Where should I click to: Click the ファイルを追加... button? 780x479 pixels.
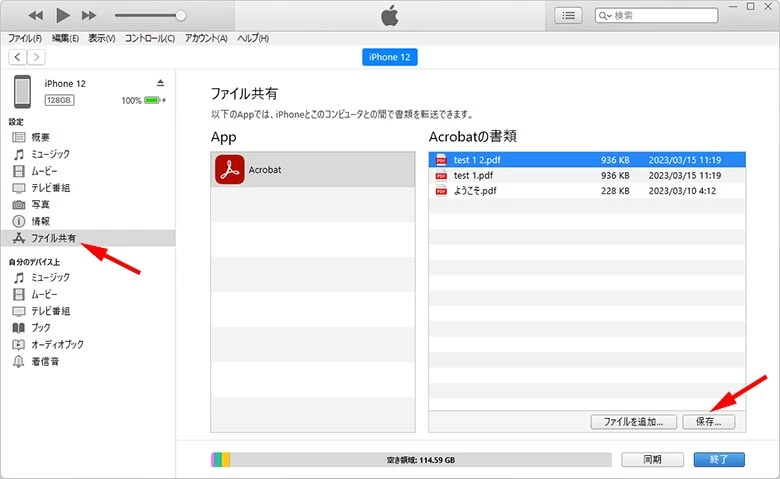634,422
